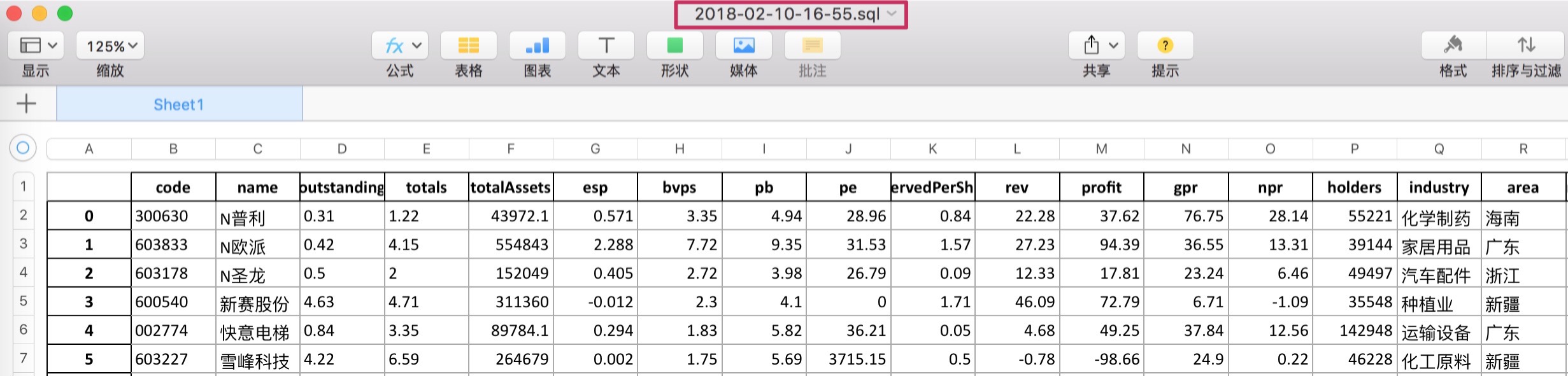The image size is (1568, 376).
Task: Select cell with value 43972.1
Action: pyautogui.click(x=511, y=216)
